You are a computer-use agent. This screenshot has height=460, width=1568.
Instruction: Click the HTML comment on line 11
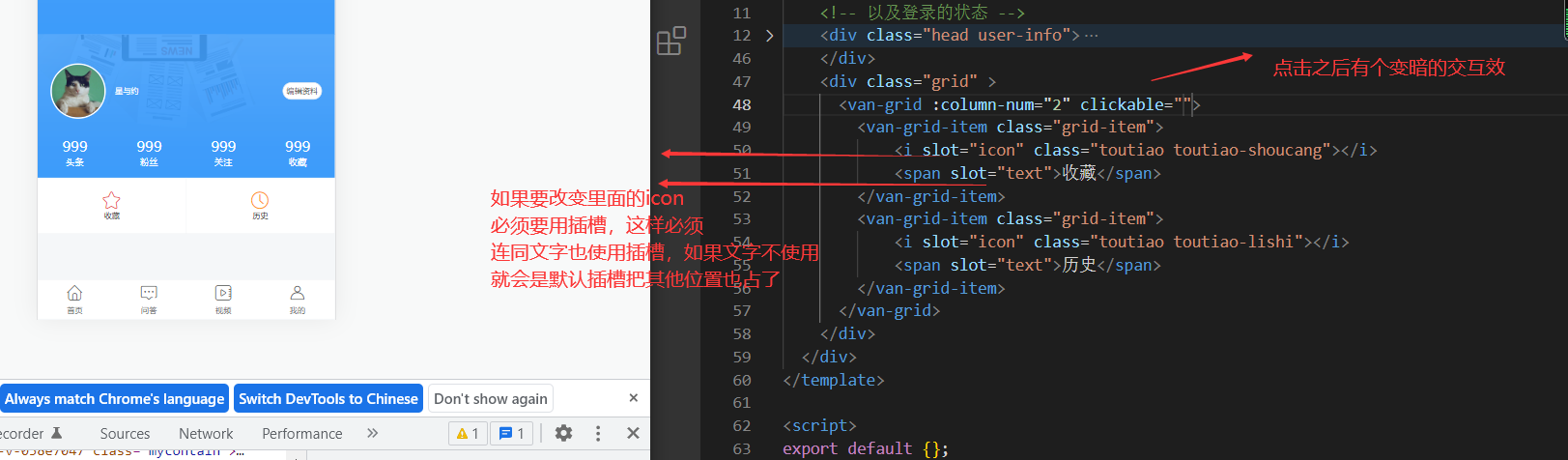point(922,13)
